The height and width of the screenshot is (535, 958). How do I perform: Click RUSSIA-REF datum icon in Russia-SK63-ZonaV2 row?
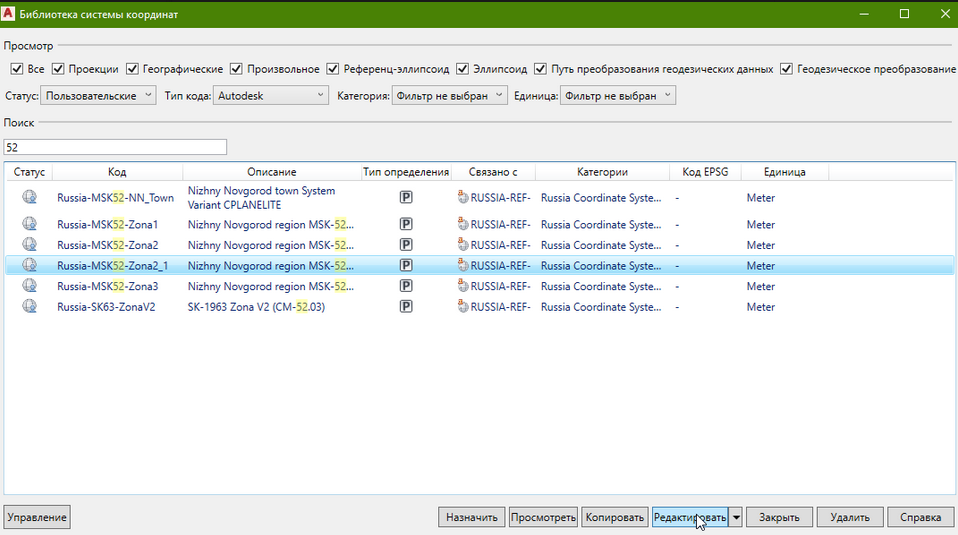pyautogui.click(x=463, y=307)
